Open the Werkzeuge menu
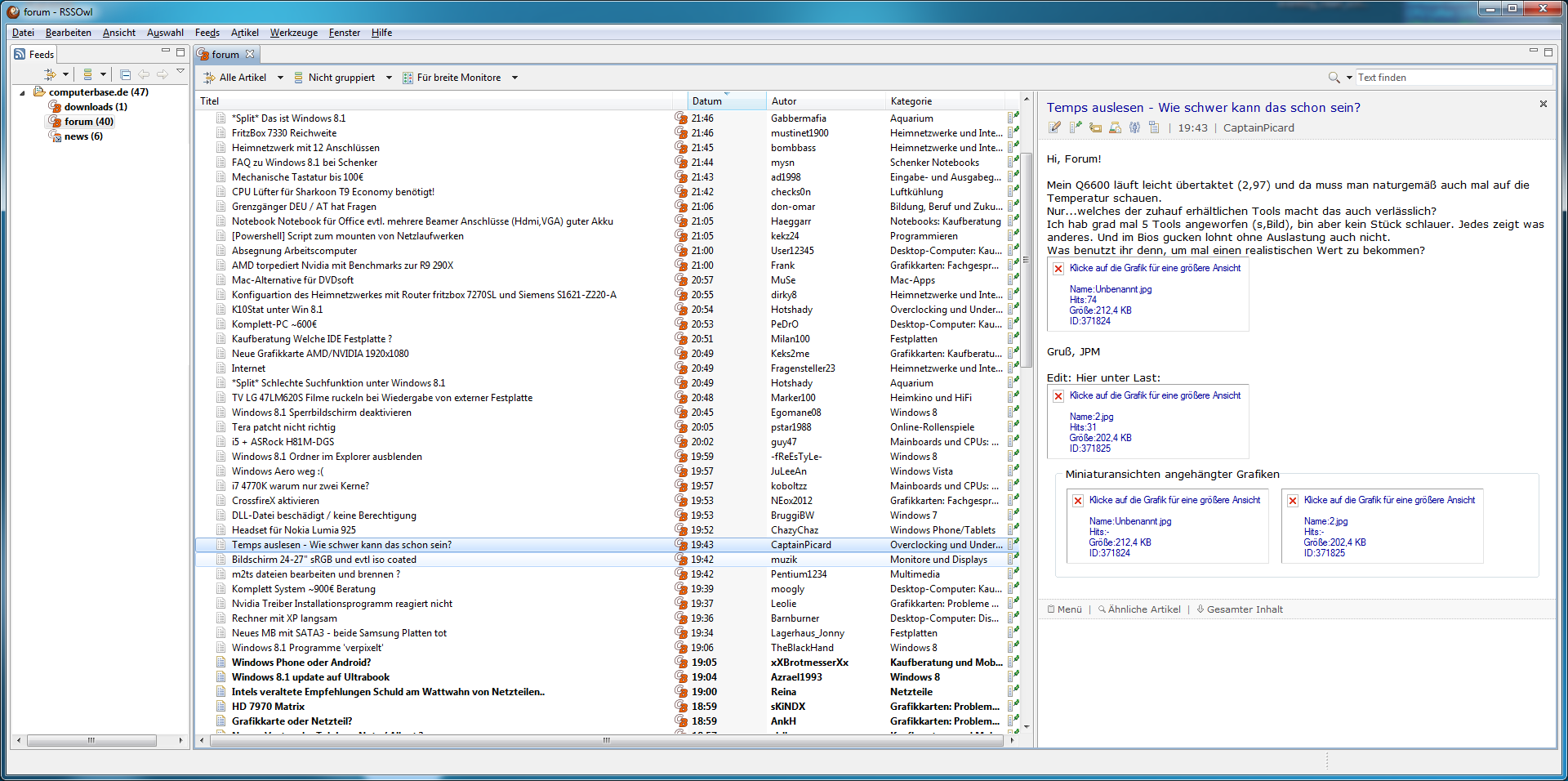 (x=294, y=33)
